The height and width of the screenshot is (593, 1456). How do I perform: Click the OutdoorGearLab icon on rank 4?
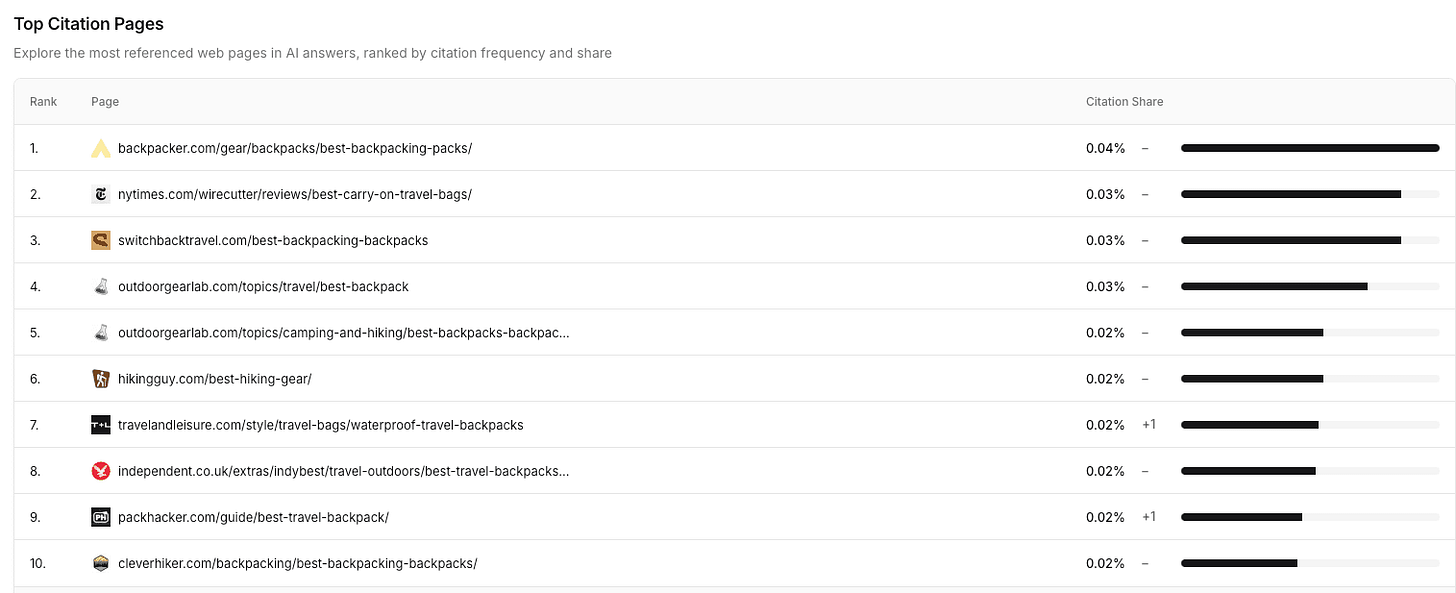tap(100, 286)
